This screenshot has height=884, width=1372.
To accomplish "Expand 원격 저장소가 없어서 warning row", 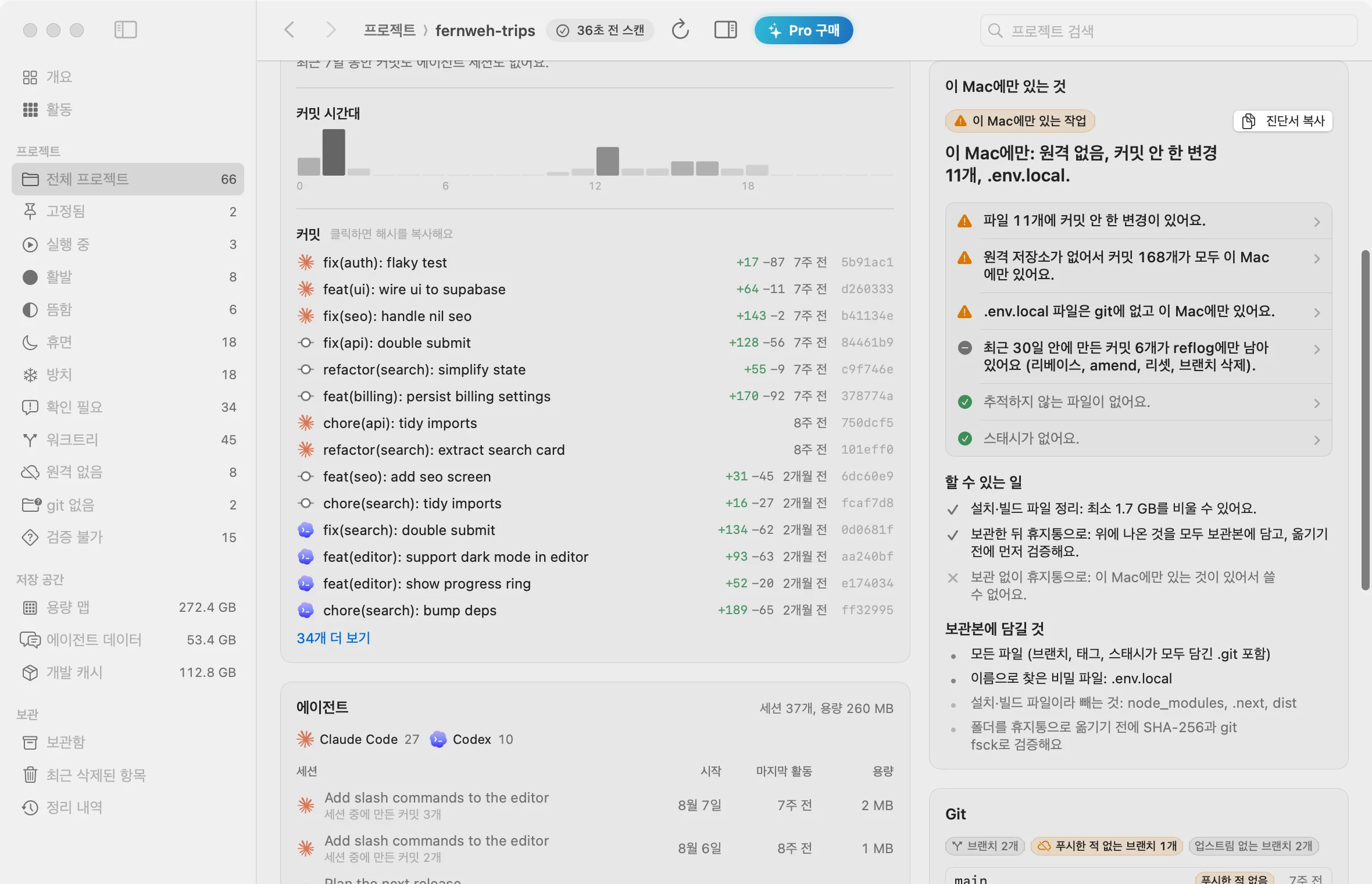I will point(1139,266).
